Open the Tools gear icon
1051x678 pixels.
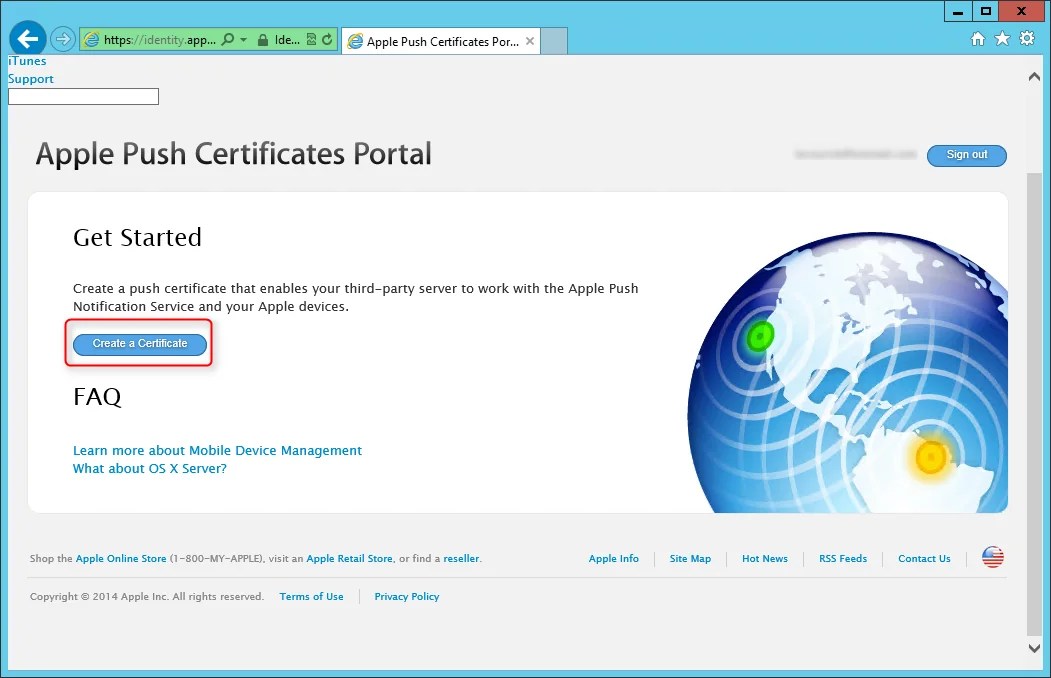coord(1027,38)
